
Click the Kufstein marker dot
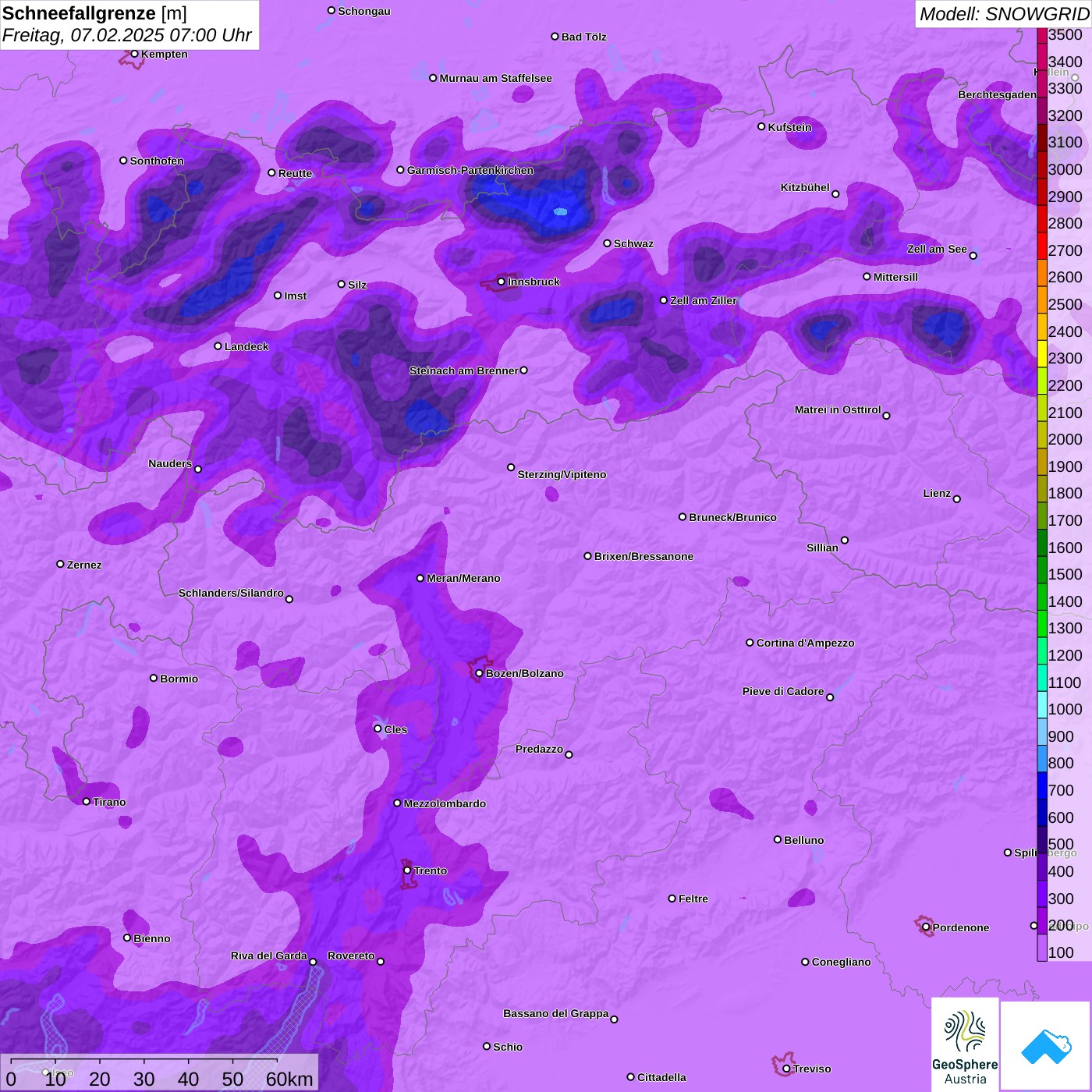(762, 126)
